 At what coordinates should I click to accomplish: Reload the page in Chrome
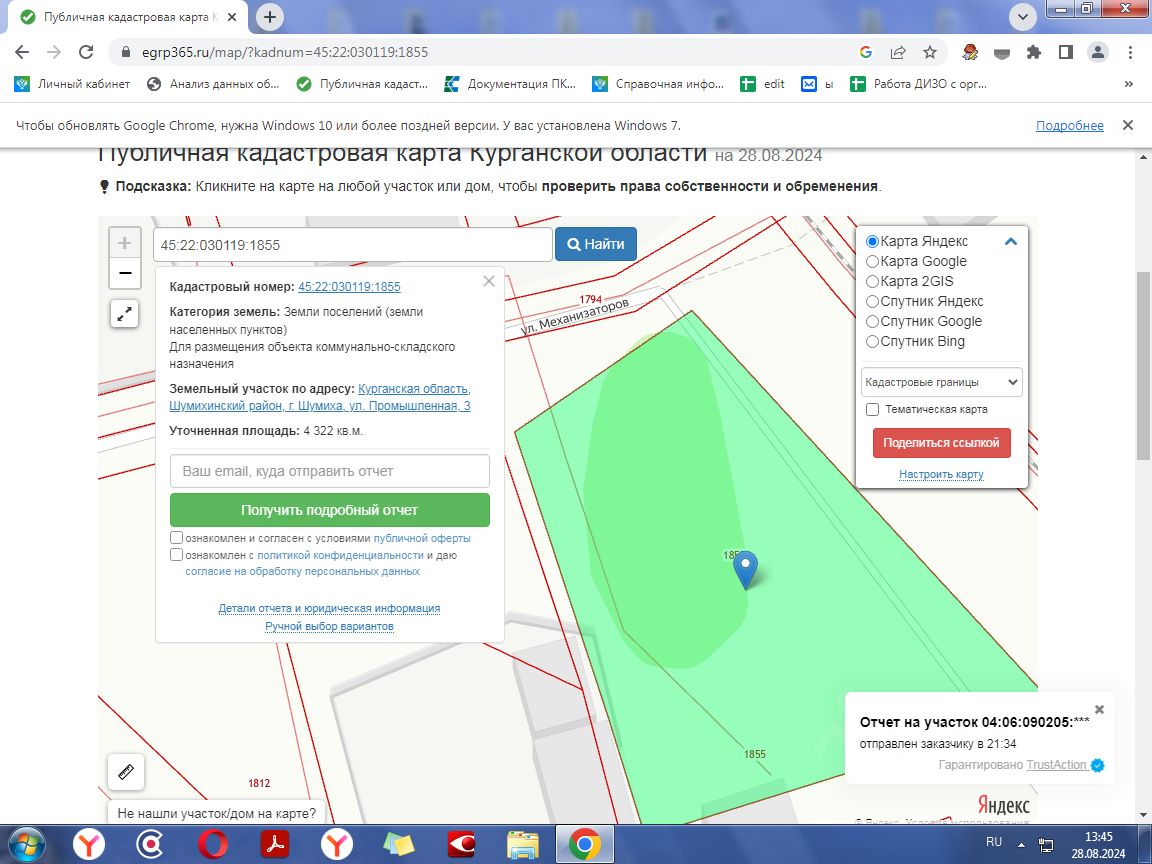pyautogui.click(x=86, y=52)
